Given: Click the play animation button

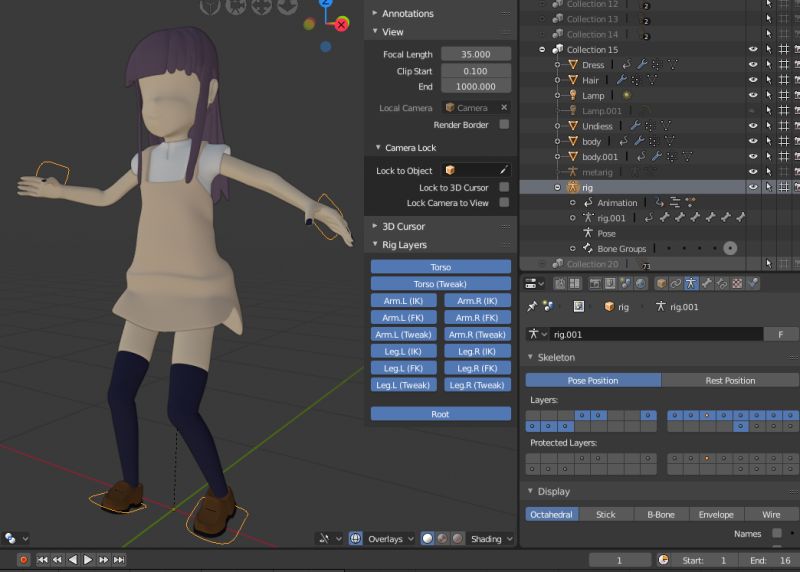Looking at the screenshot, I should tap(88, 560).
